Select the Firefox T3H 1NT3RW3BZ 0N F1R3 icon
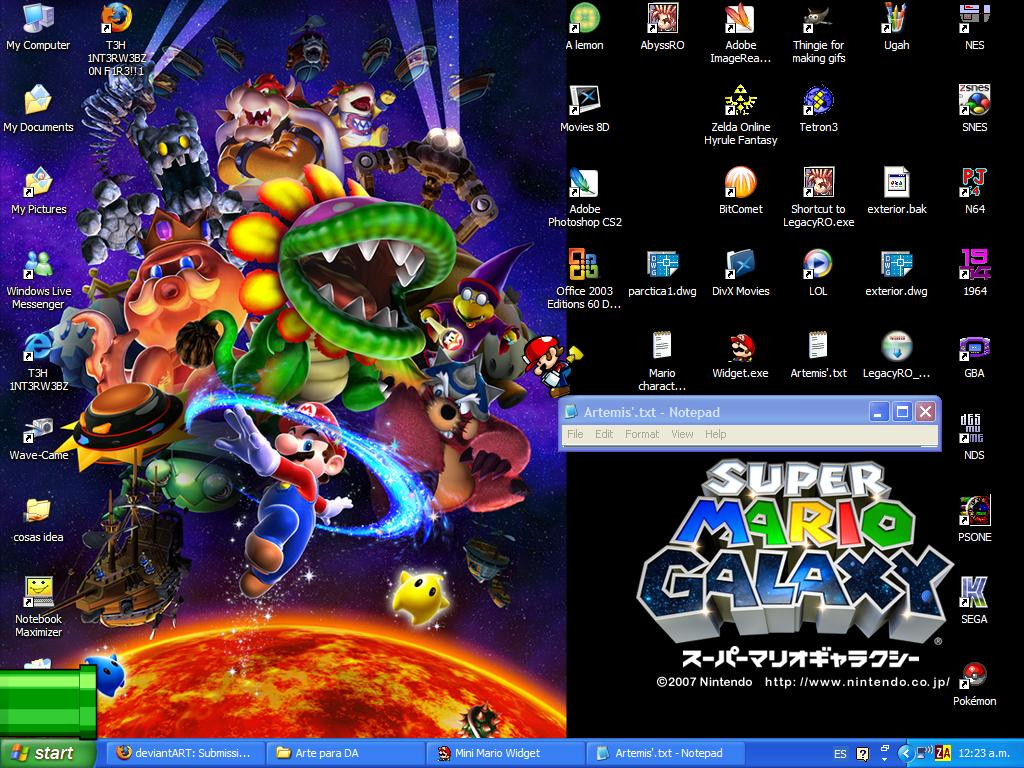Viewport: 1024px width, 768px height. (x=116, y=20)
